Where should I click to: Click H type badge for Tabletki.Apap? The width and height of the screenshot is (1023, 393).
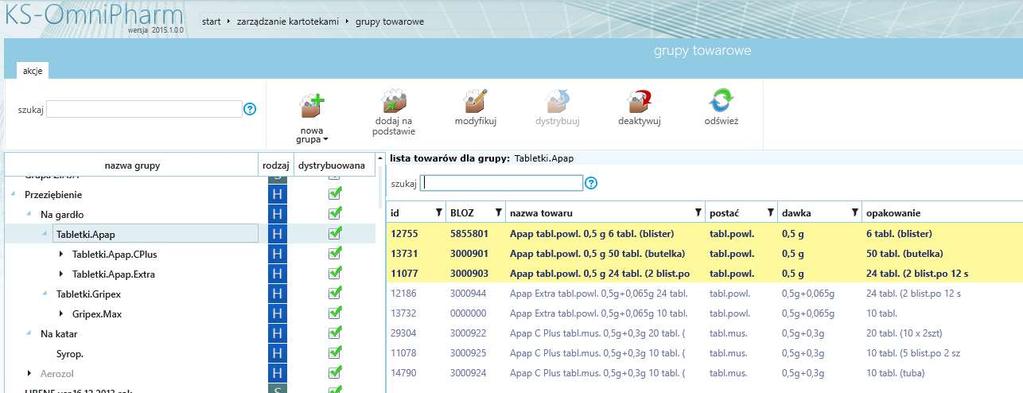pos(277,234)
